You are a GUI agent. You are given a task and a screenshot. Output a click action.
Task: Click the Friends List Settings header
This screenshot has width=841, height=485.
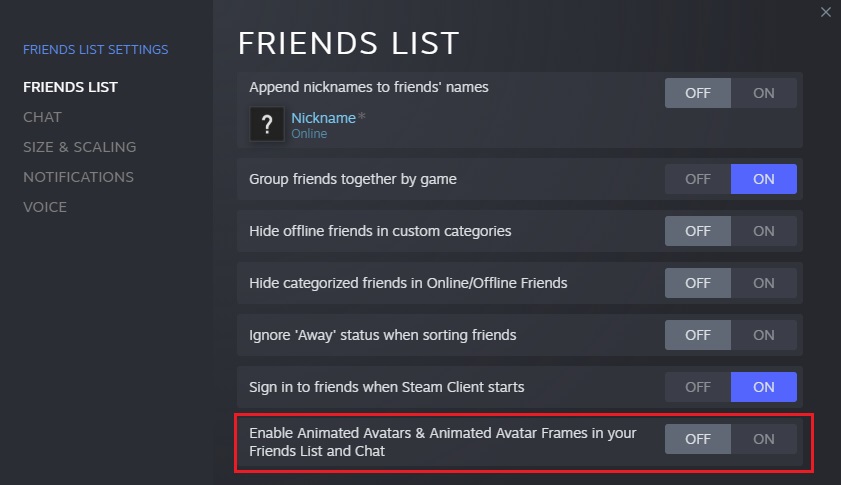click(95, 49)
